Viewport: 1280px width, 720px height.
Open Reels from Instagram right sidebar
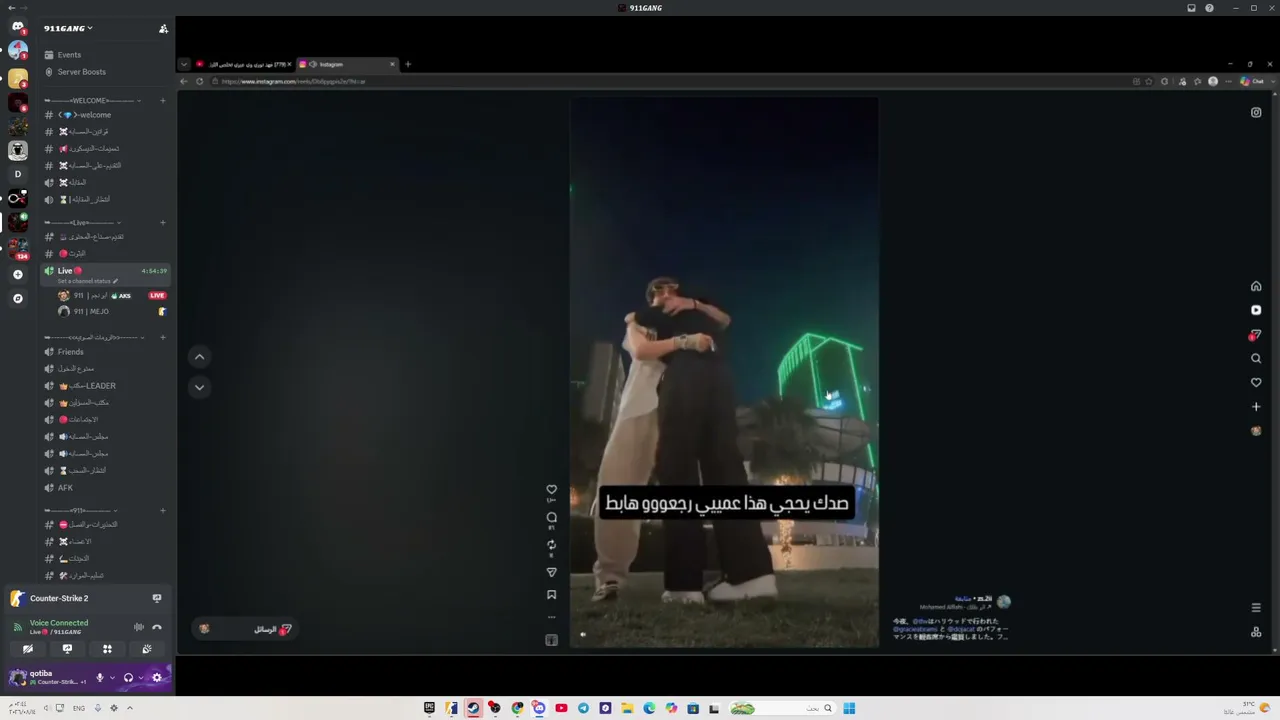pos(1256,310)
